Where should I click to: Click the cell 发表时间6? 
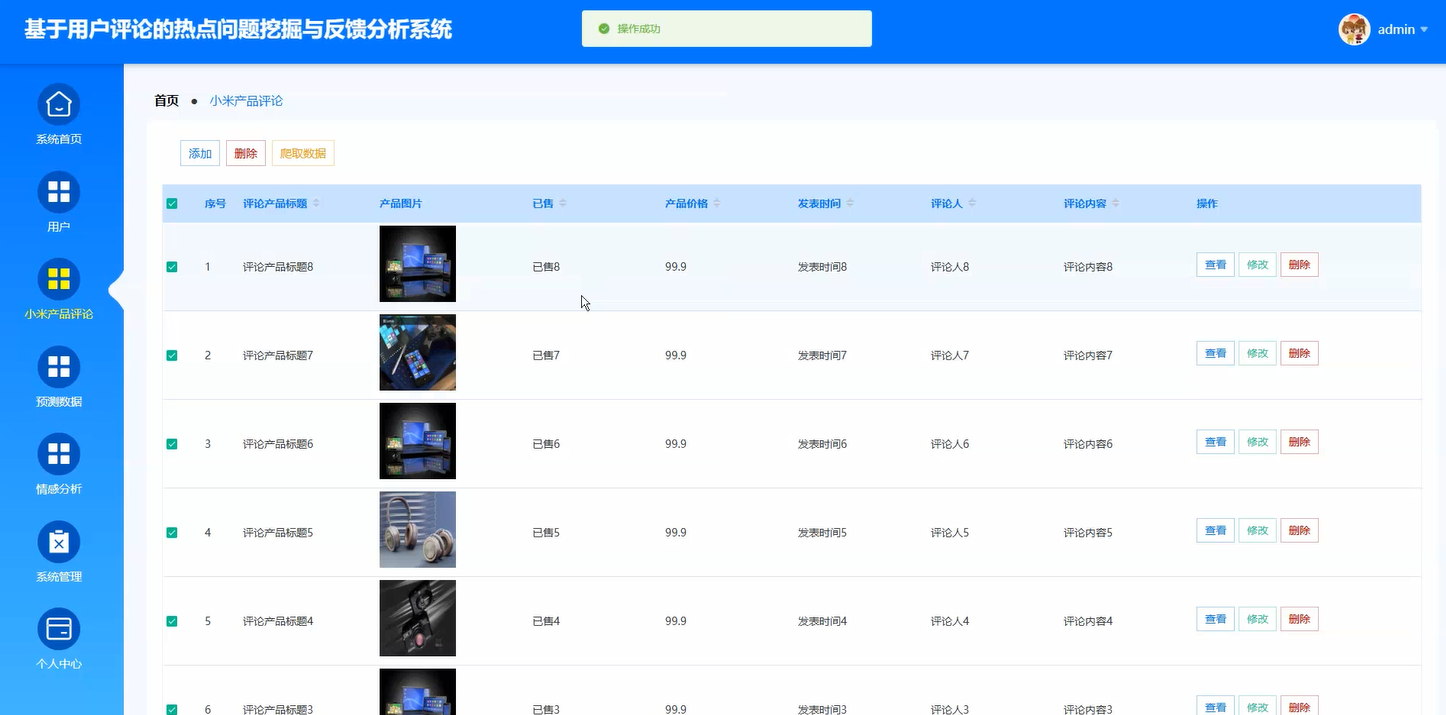tap(822, 444)
